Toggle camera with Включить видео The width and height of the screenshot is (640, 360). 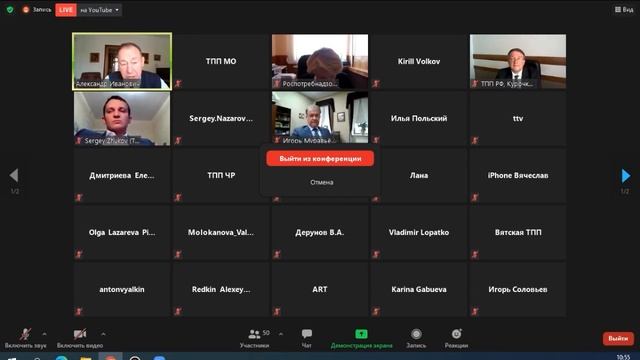(x=80, y=338)
